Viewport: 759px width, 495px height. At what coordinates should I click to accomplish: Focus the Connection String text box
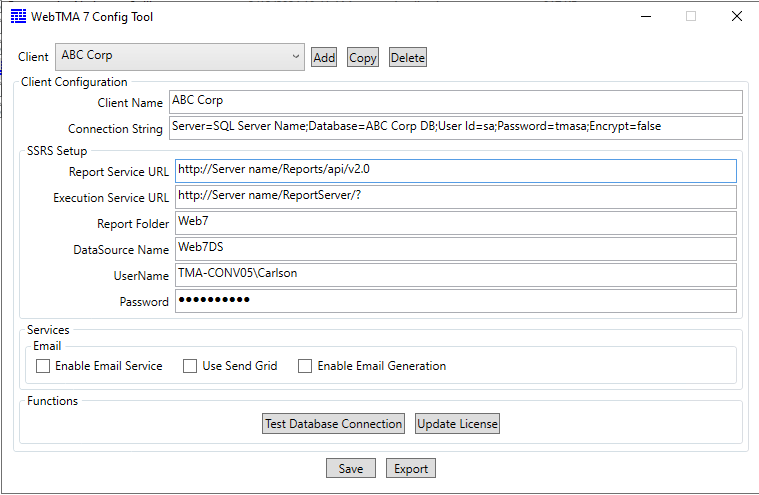(x=455, y=128)
